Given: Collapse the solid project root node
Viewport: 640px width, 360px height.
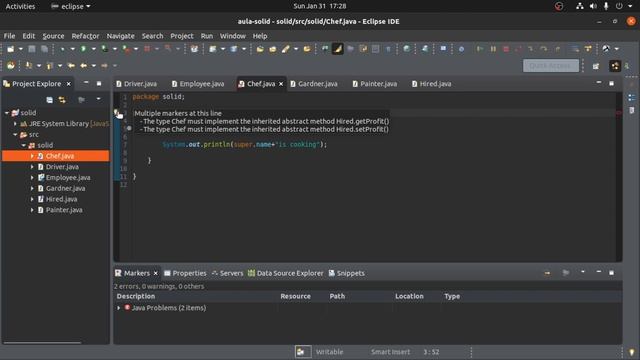Looking at the screenshot, I should 7,113.
